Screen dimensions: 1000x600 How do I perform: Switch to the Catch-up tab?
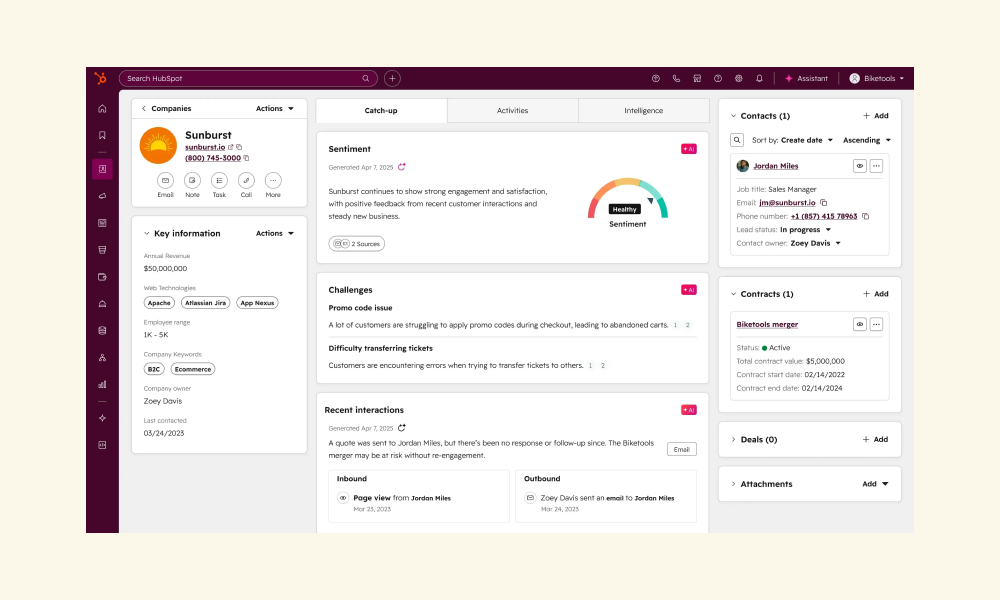coord(381,110)
